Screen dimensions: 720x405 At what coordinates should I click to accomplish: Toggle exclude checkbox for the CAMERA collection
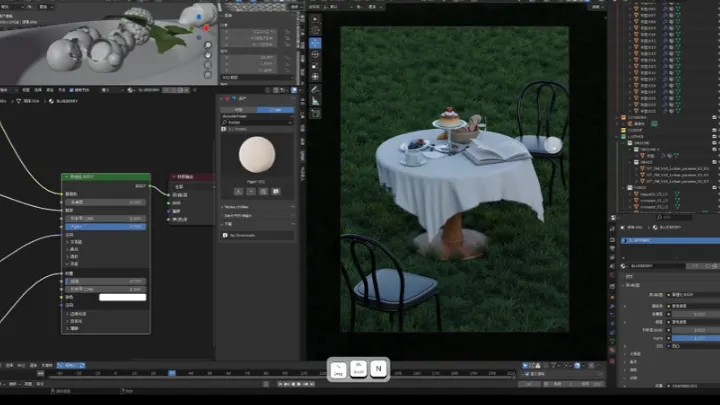point(714,118)
